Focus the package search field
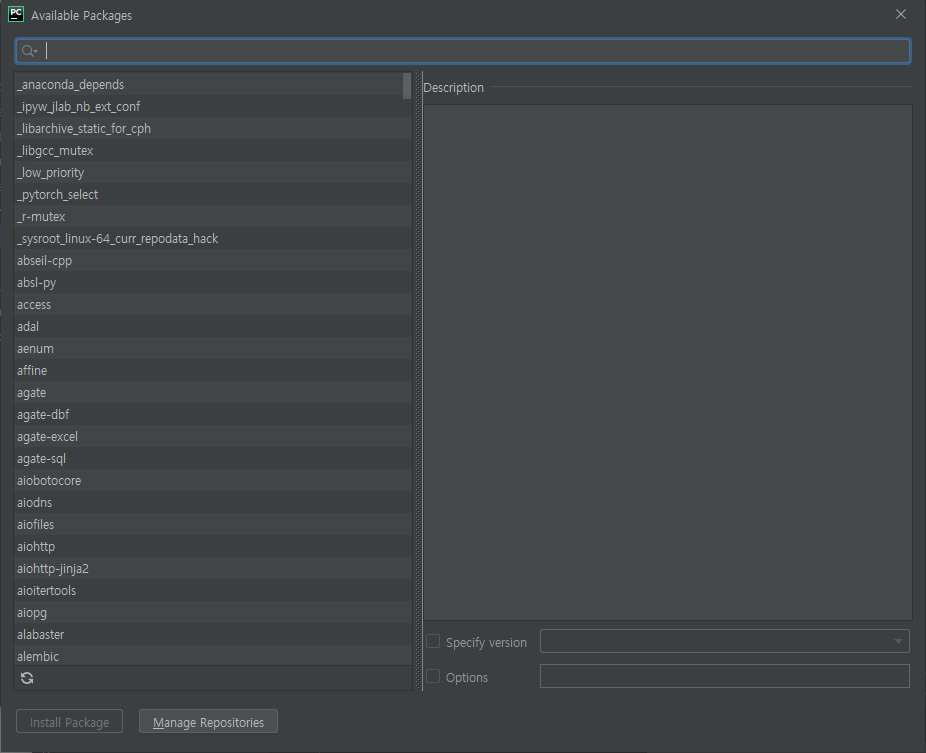Screen dimensions: 926x753 tap(463, 51)
